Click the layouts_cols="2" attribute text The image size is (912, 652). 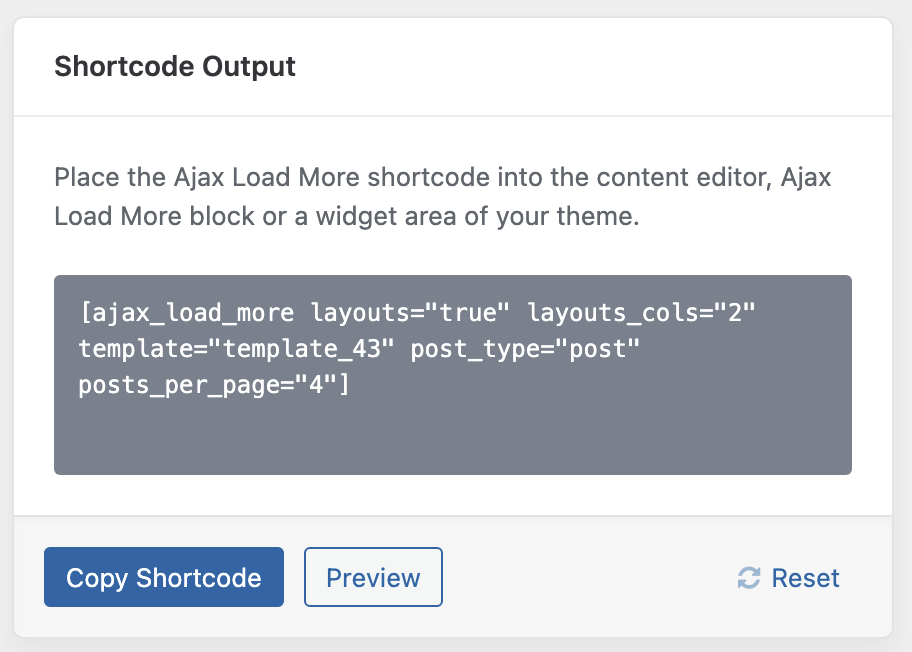pyautogui.click(x=641, y=313)
